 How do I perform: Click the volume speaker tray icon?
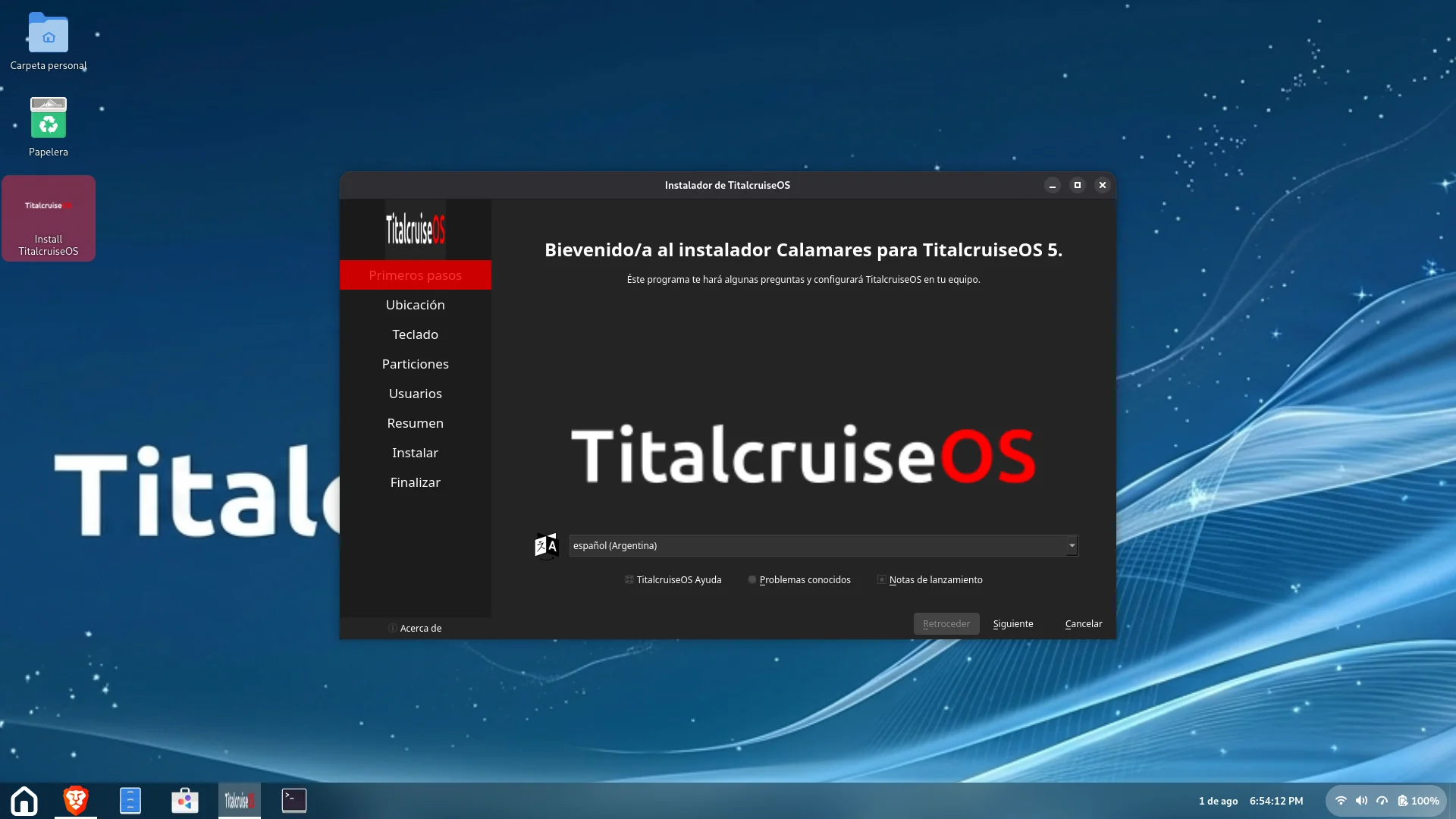1362,801
